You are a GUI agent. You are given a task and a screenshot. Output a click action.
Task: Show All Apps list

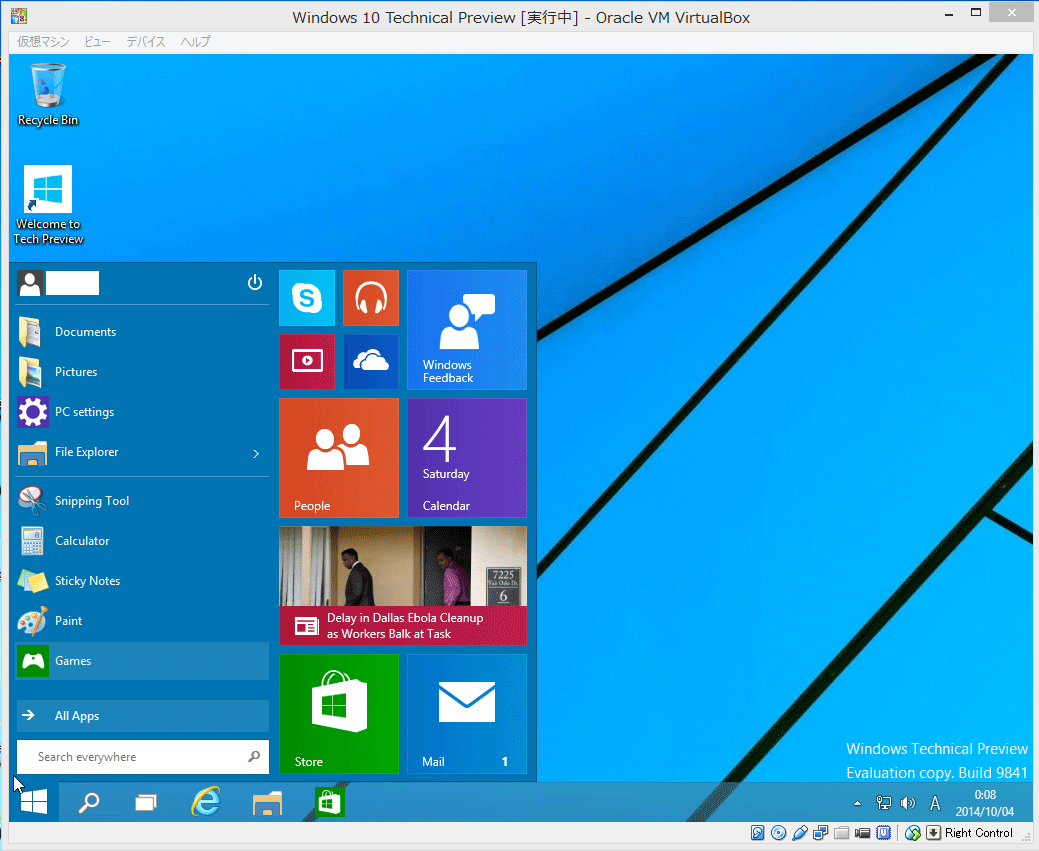pyautogui.click(x=142, y=716)
